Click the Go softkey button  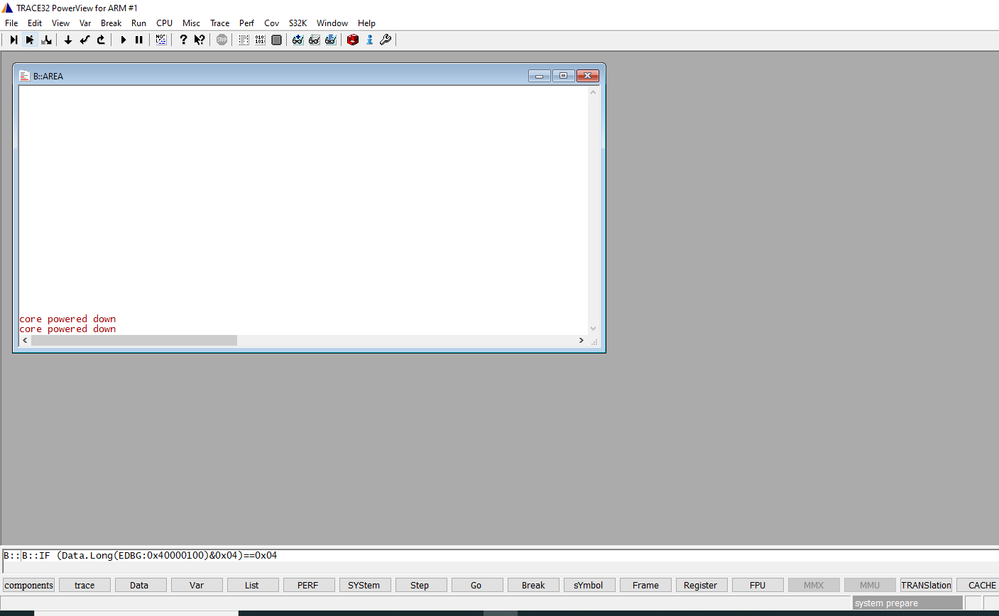click(477, 585)
